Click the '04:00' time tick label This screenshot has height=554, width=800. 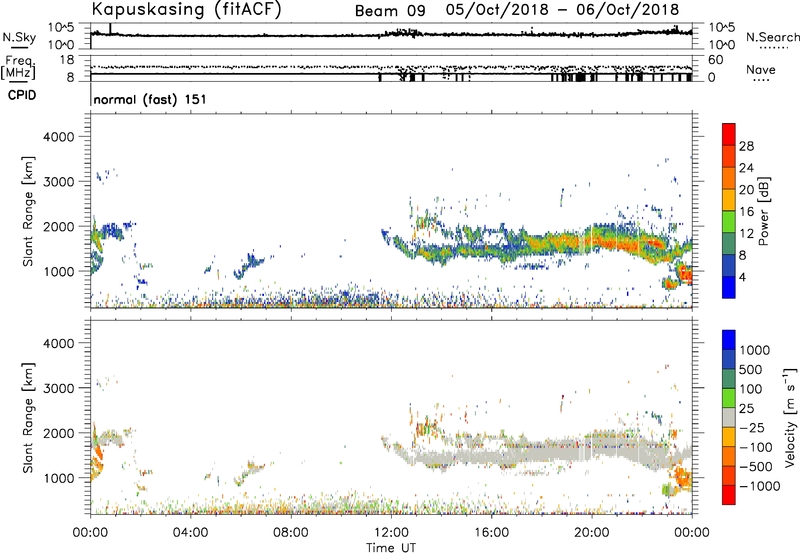pos(191,533)
